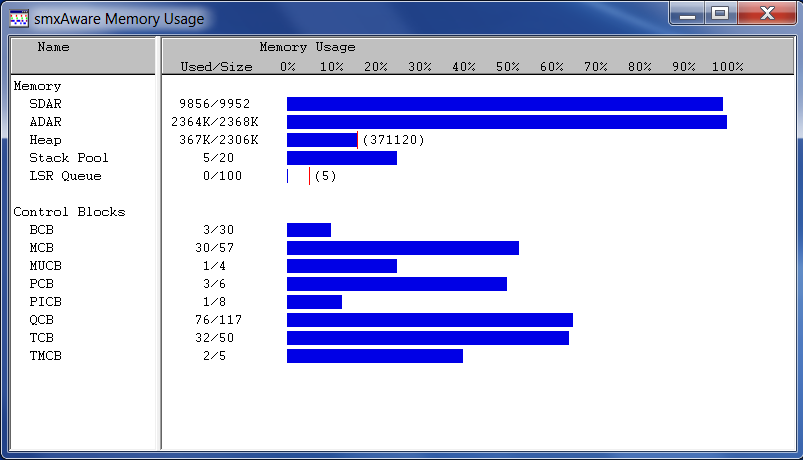
Task: Click the 5/20 Stack Pool value
Action: click(219, 158)
